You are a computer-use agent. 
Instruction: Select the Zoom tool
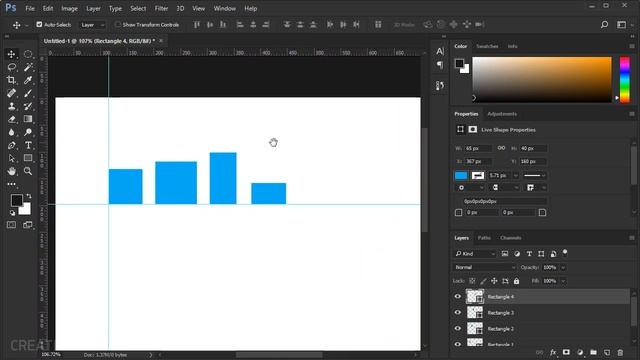28,171
